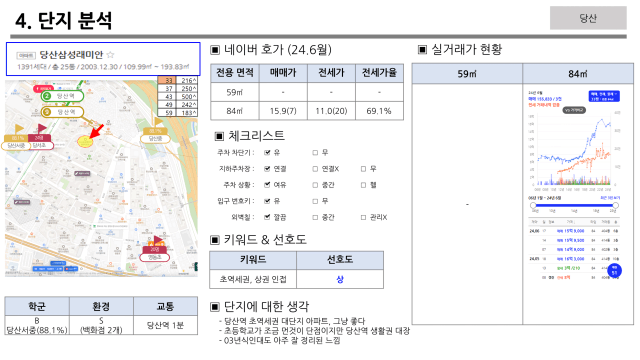Open the blue 매매/전세 type dropdown on chart
Screen dimensions: 640x360
(x=604, y=96)
